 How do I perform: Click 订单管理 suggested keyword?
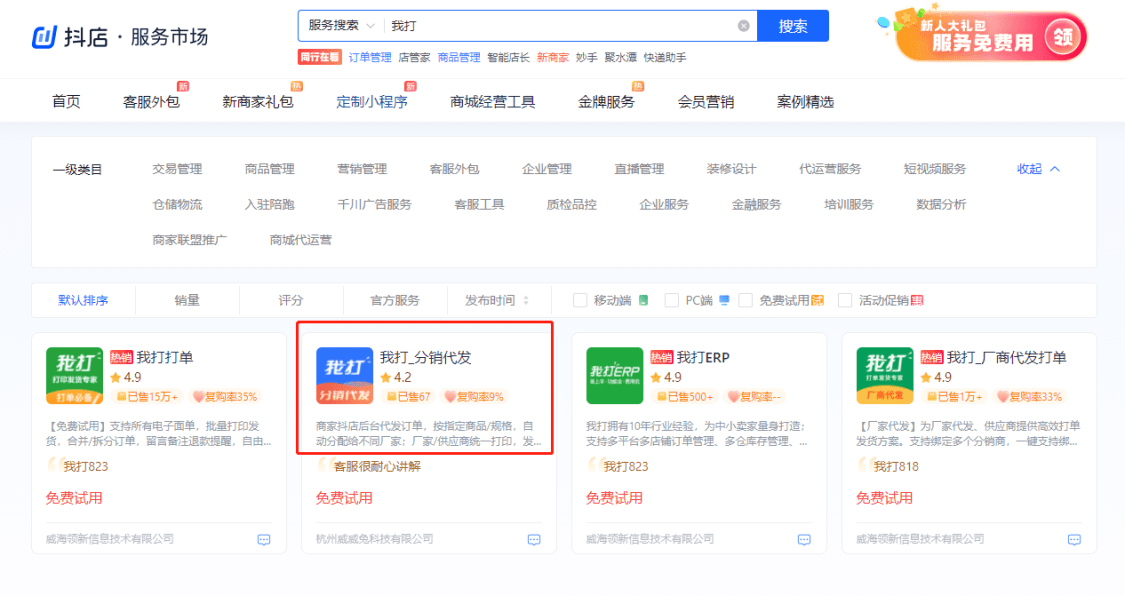click(370, 57)
